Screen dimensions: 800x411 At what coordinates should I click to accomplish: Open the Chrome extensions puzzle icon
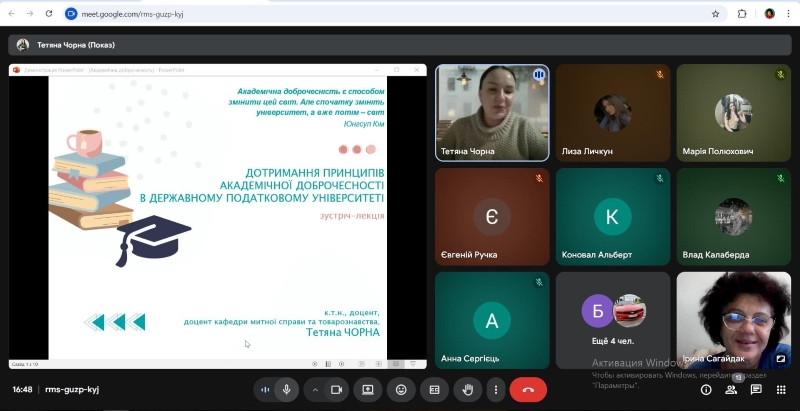(x=742, y=14)
